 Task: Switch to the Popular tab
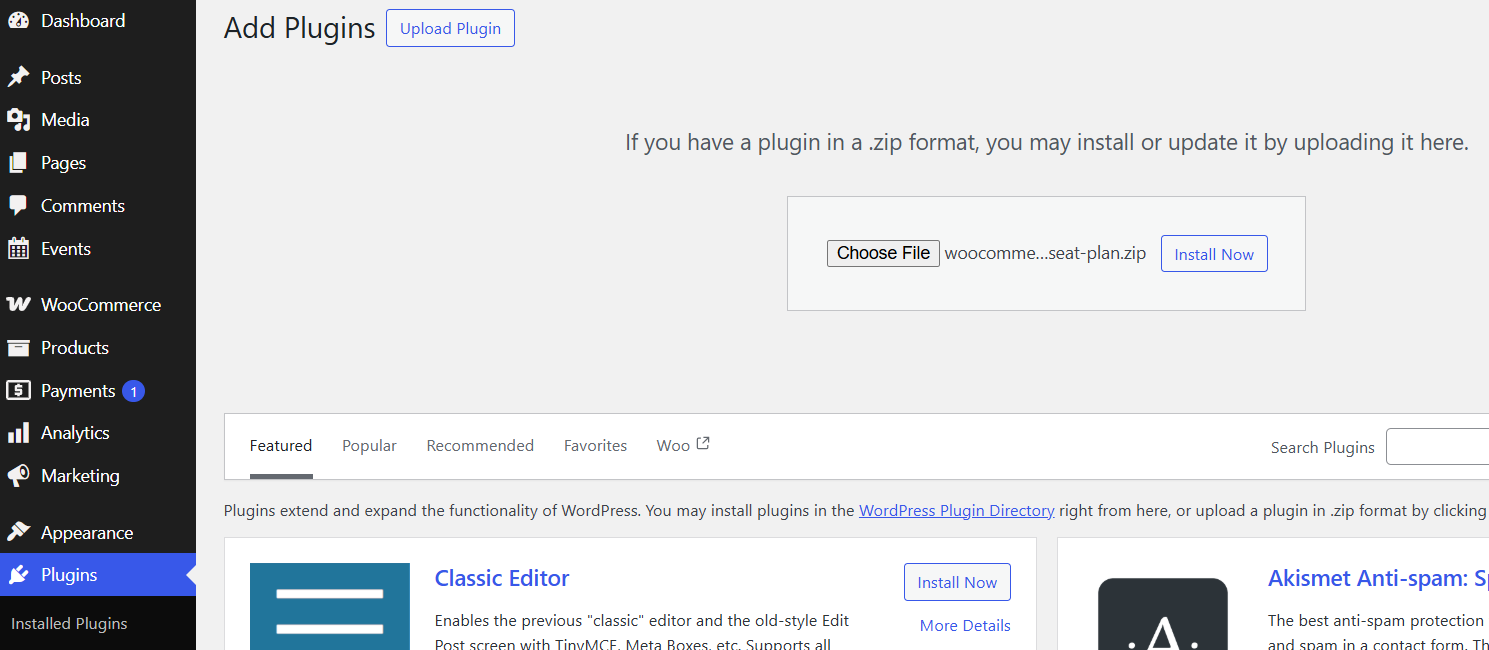coord(369,446)
